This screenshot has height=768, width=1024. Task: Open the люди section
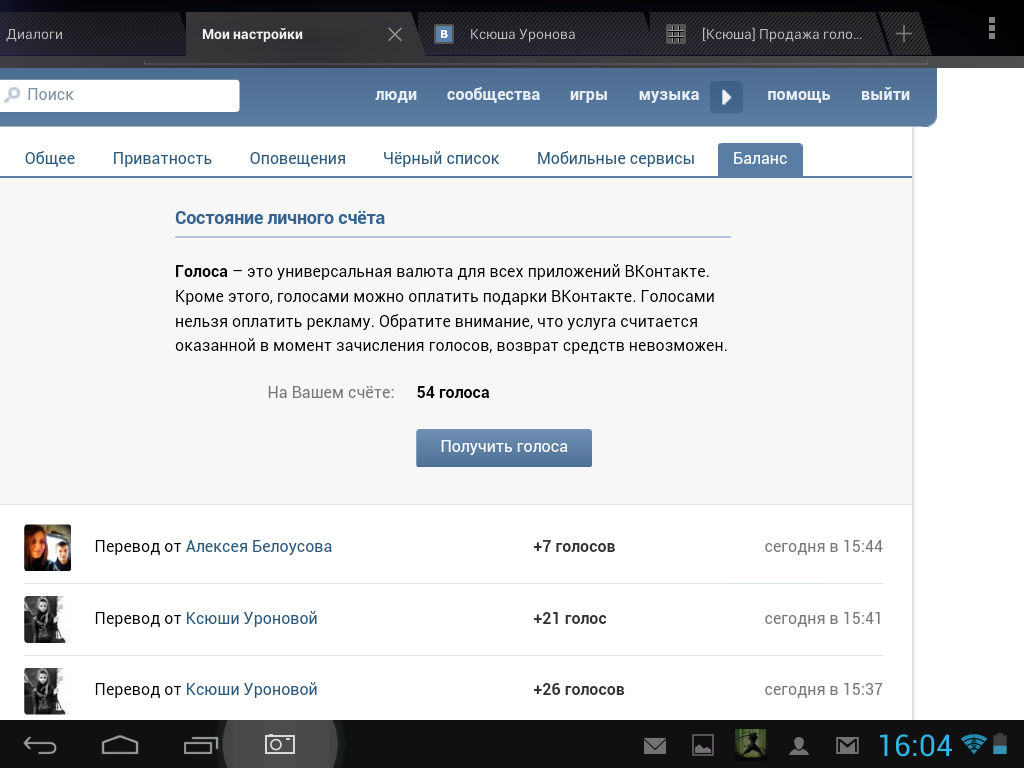click(x=396, y=95)
